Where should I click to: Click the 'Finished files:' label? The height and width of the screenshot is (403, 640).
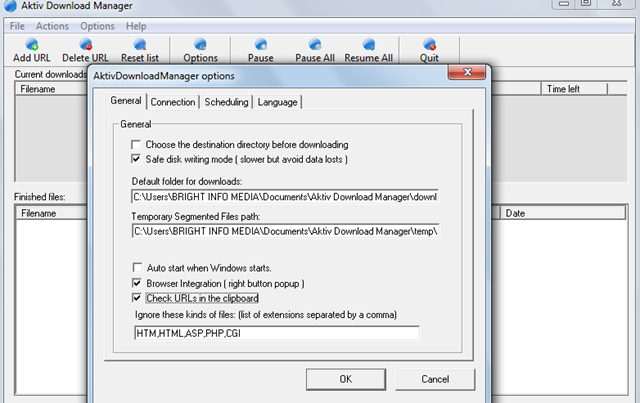(40, 197)
